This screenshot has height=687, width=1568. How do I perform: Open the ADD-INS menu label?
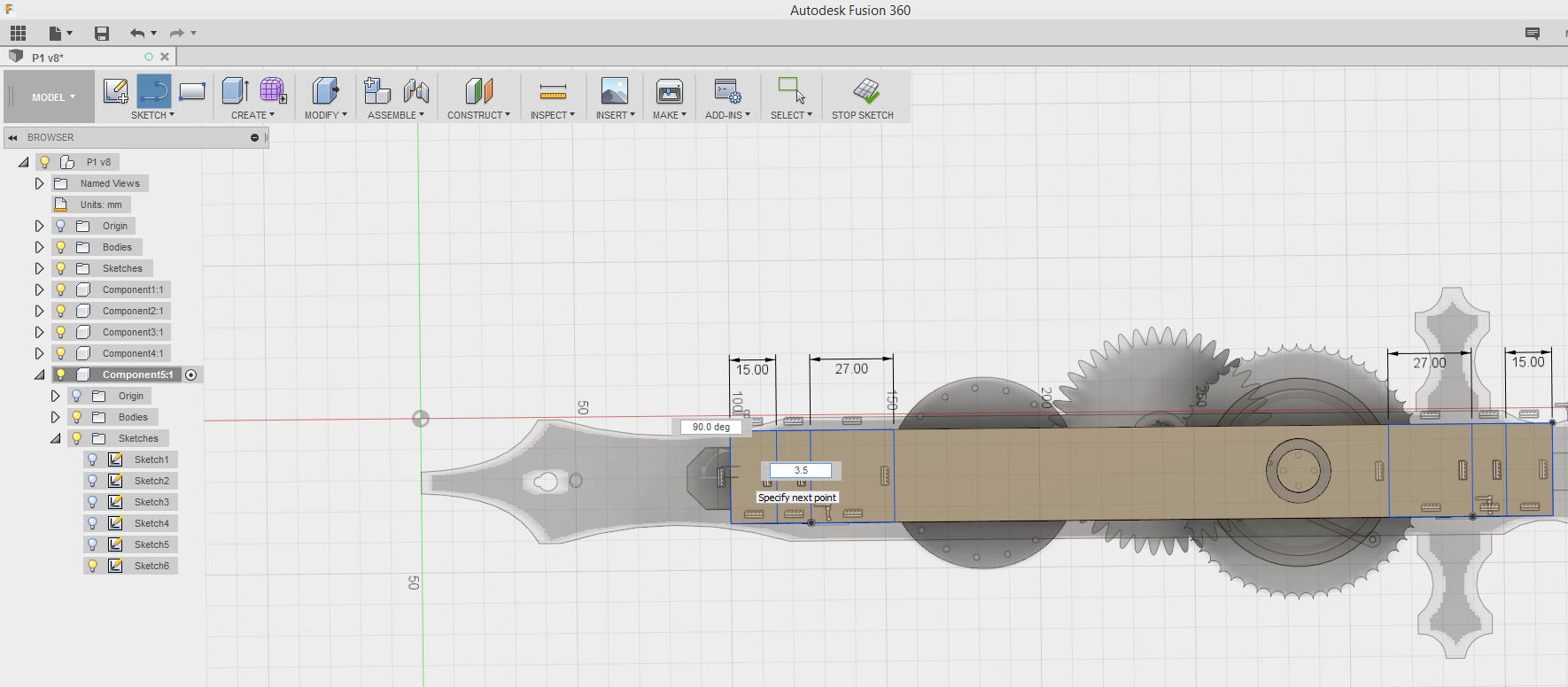click(x=727, y=115)
